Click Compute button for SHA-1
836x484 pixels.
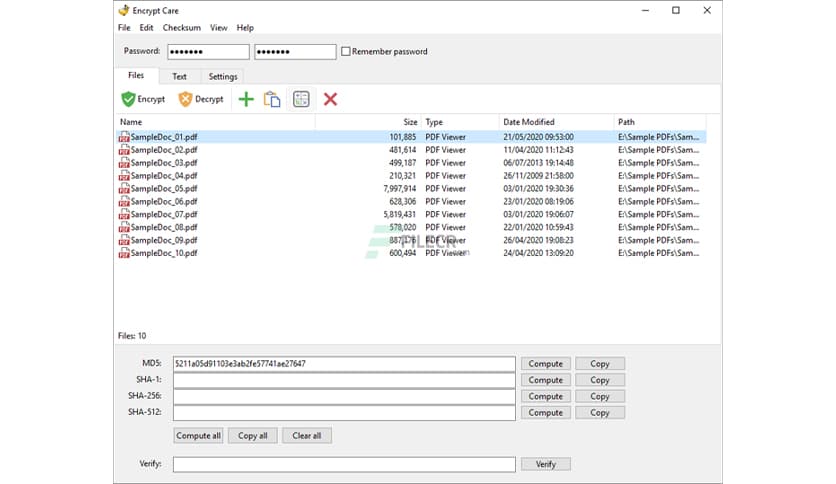point(545,380)
